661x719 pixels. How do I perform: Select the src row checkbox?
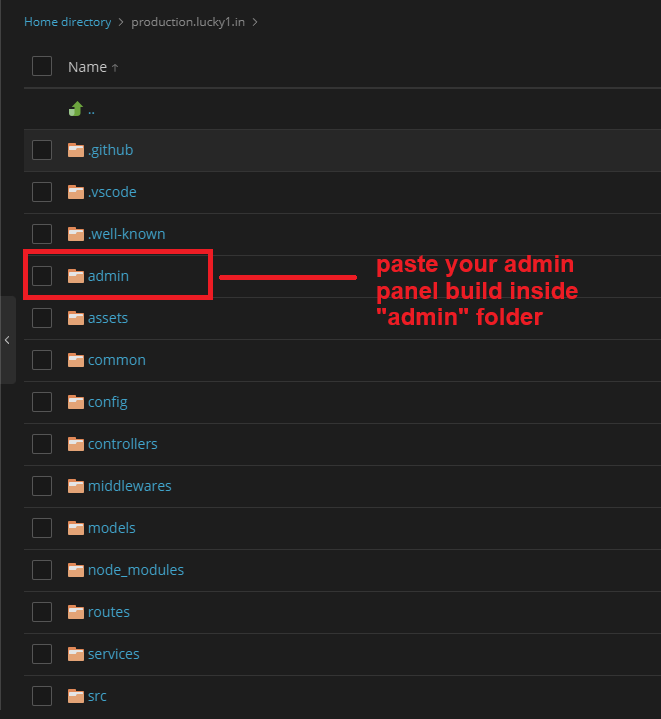point(42,696)
